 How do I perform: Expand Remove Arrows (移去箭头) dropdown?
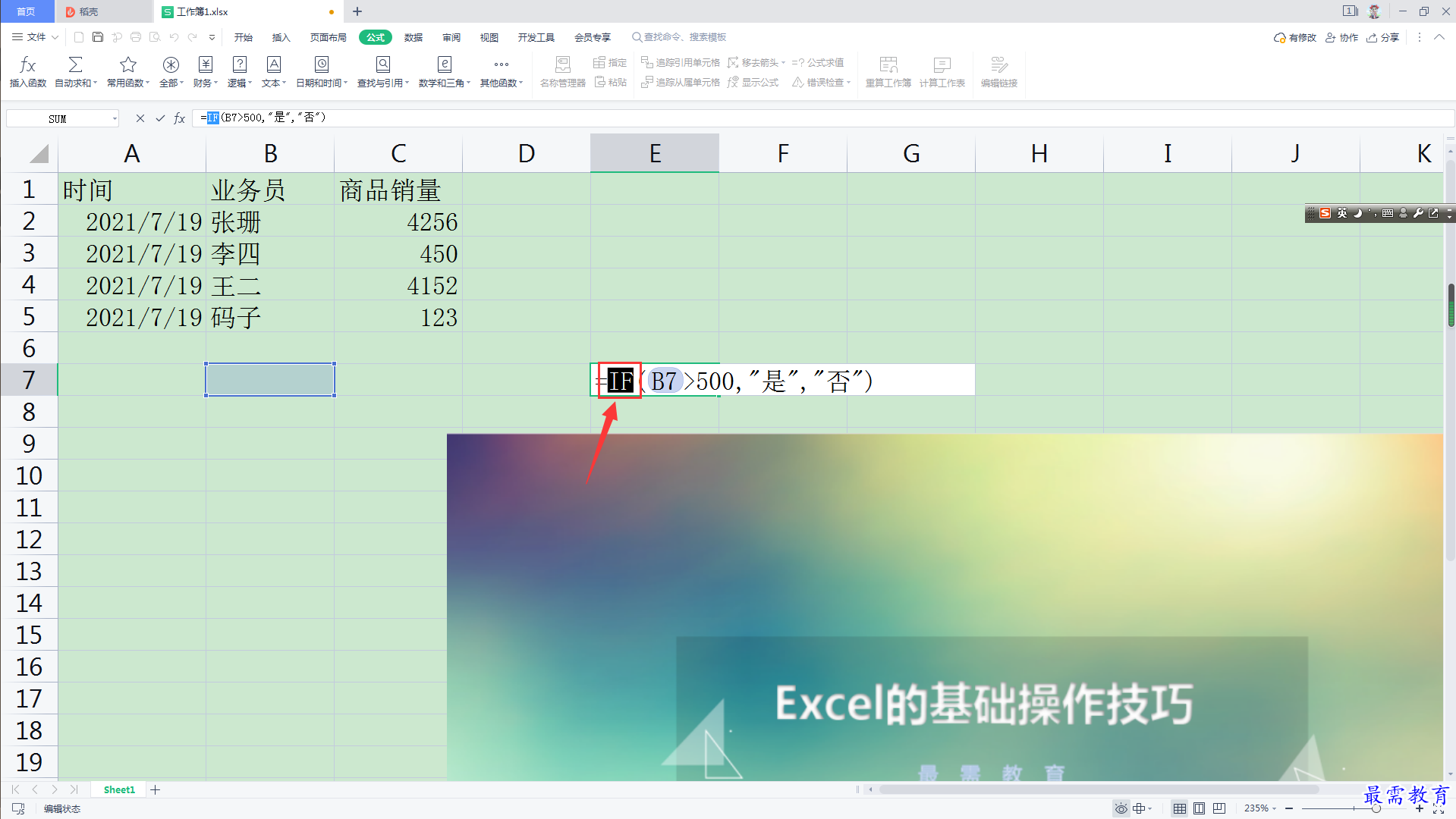click(783, 63)
